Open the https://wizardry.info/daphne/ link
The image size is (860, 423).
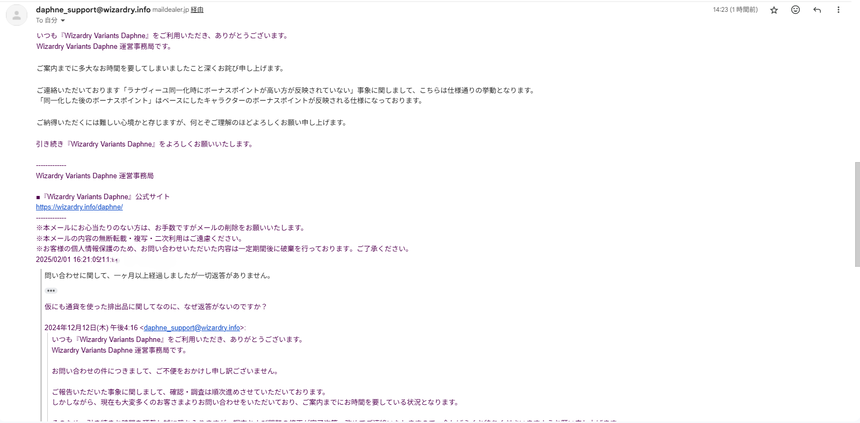80,207
